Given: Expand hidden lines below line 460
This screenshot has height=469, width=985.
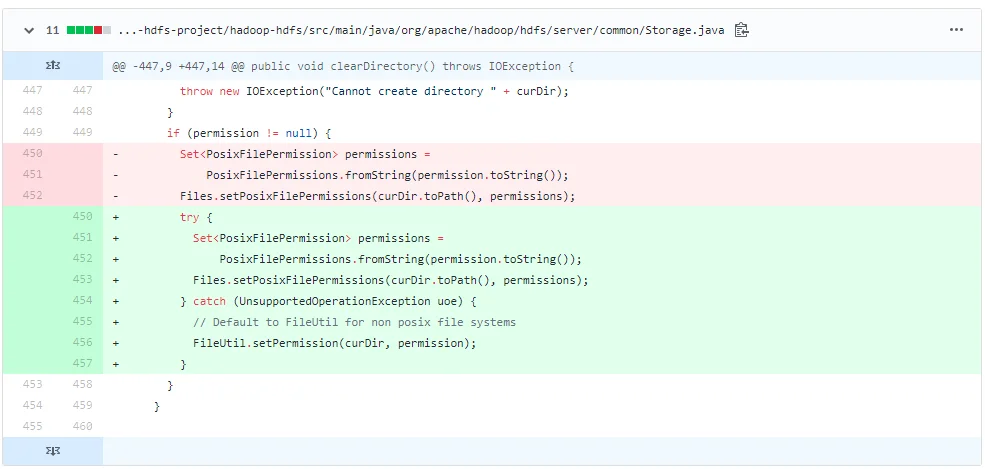Looking at the screenshot, I should [52, 451].
